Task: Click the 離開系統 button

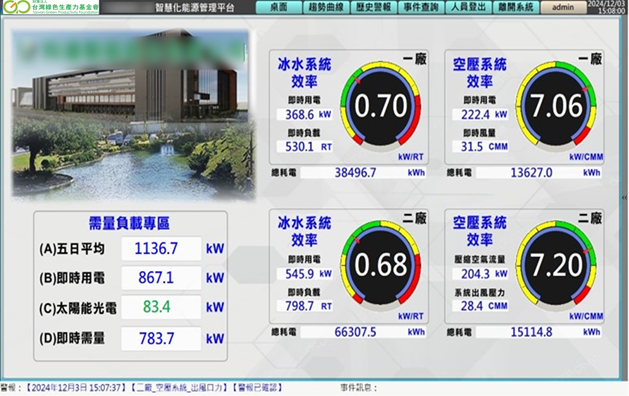Action: click(x=515, y=7)
